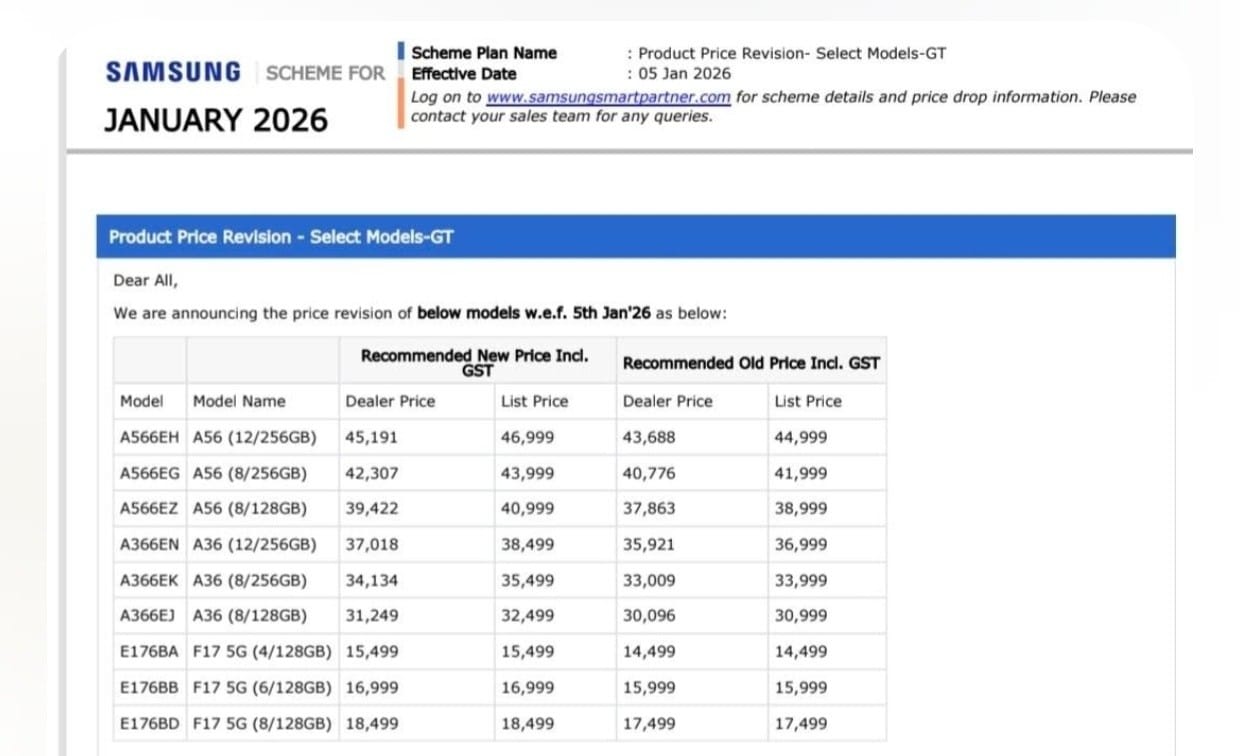Click the Samsung logo
This screenshot has height=756, width=1240.
[173, 73]
